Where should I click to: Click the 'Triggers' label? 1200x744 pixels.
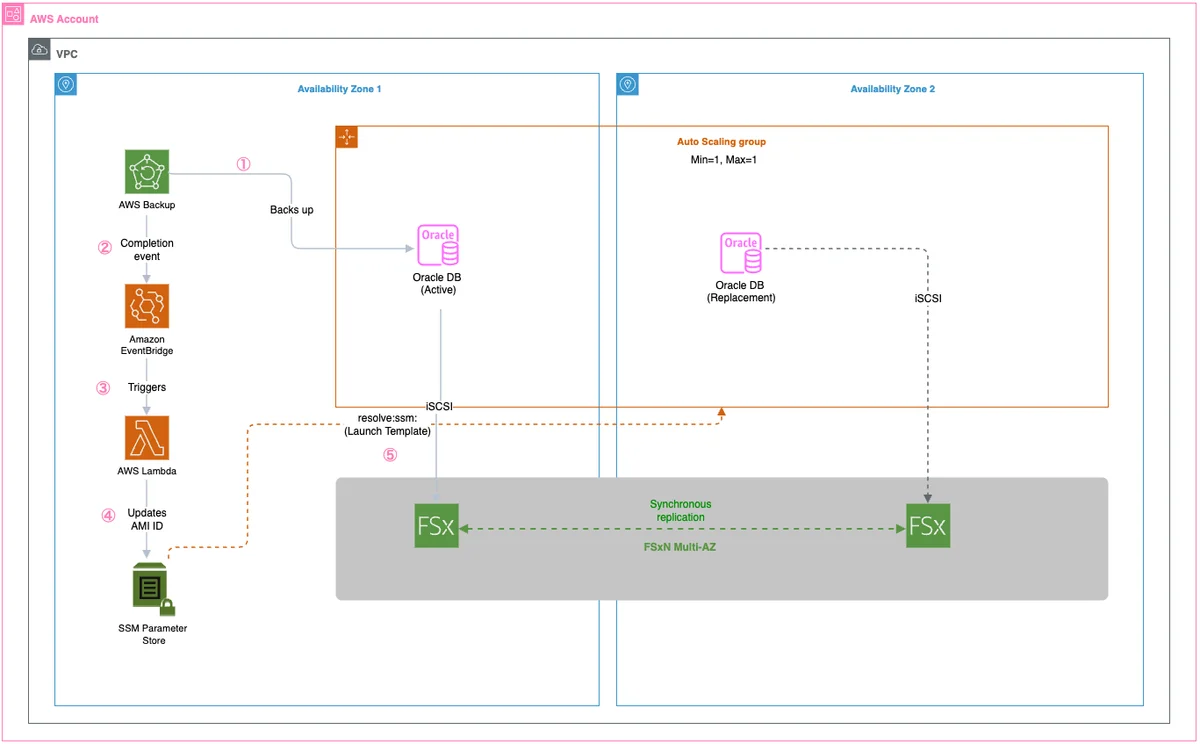pos(147,387)
